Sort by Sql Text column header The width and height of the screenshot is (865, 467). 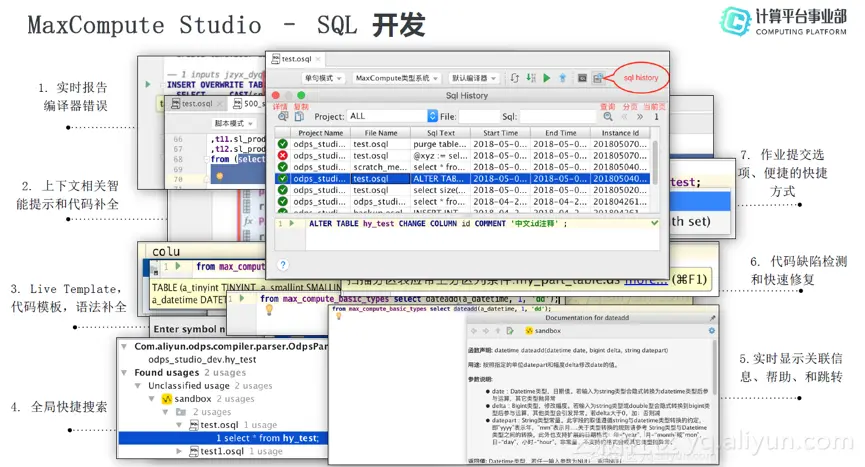[441, 133]
